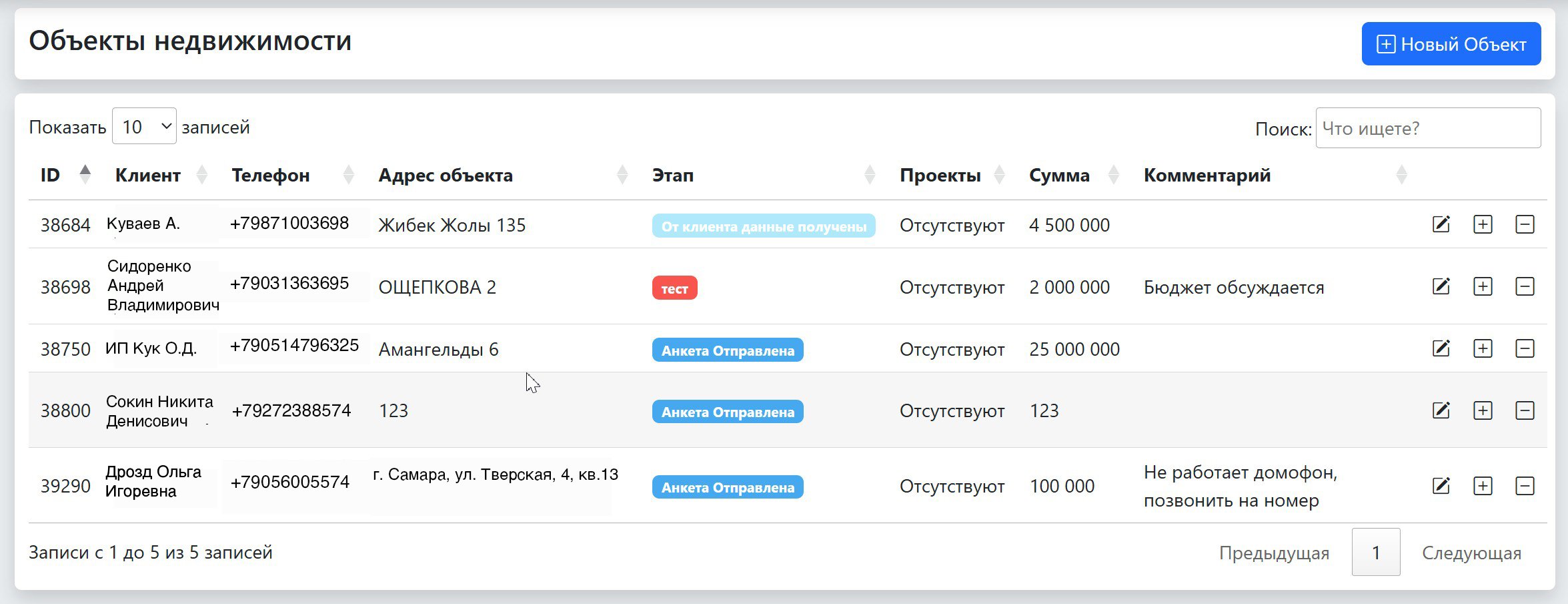The width and height of the screenshot is (1568, 604).
Task: Click От клиента данные получены badge
Action: pyautogui.click(x=764, y=226)
